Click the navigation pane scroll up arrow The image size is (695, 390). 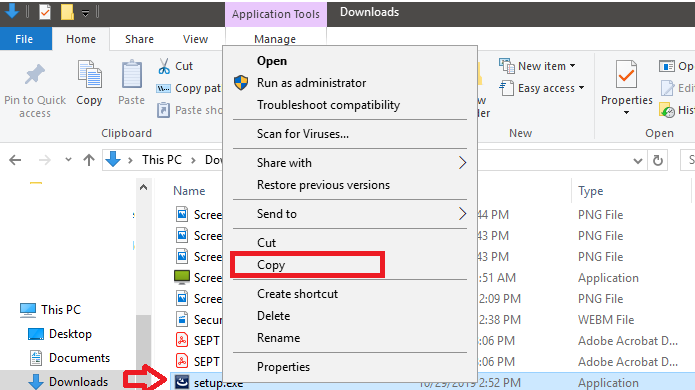143,187
